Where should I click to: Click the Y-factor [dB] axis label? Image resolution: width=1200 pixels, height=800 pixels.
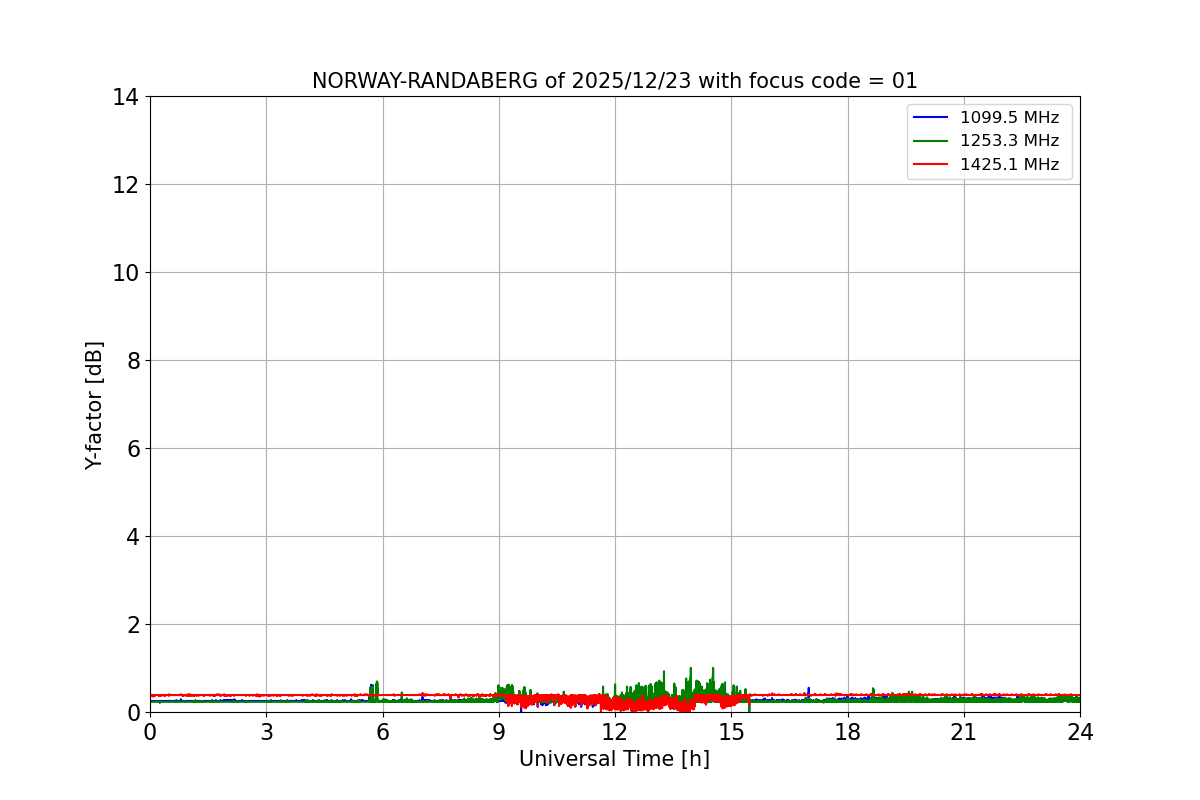coord(94,405)
